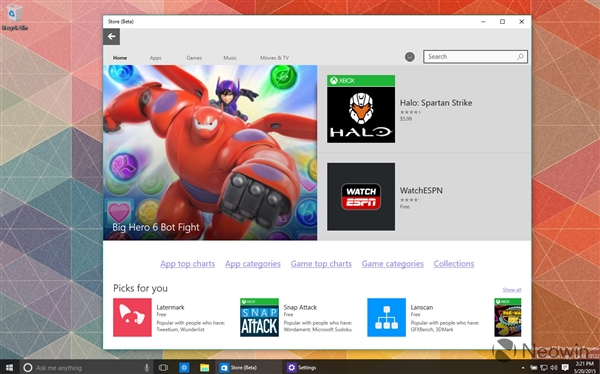The height and width of the screenshot is (374, 600).
Task: Switch to the Movies & TV tab
Action: click(274, 58)
